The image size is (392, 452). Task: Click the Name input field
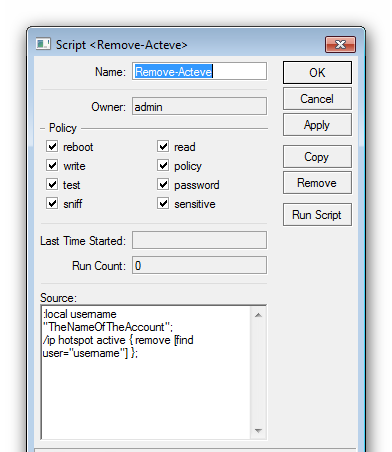(199, 71)
